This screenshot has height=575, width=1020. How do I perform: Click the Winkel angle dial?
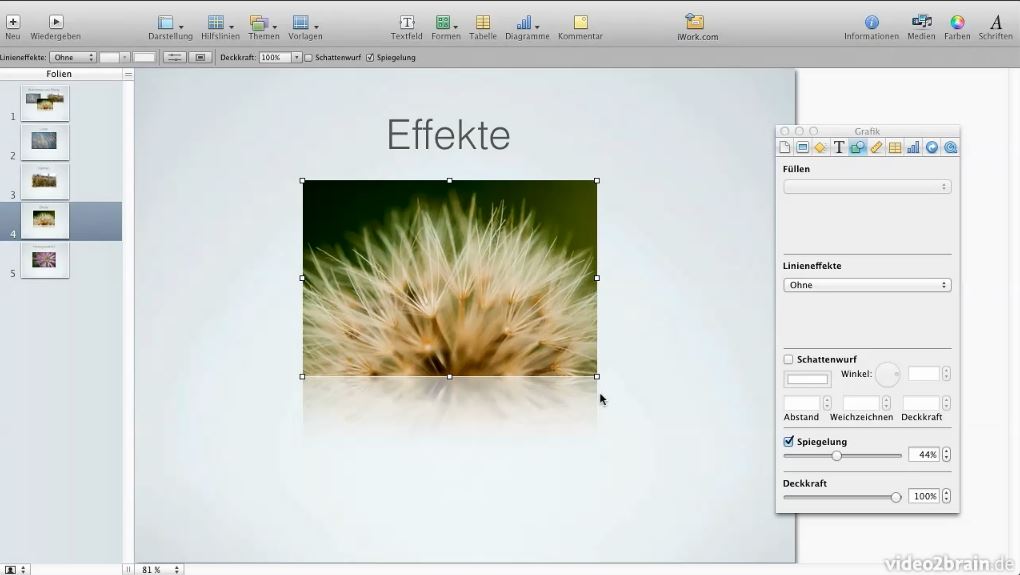887,375
